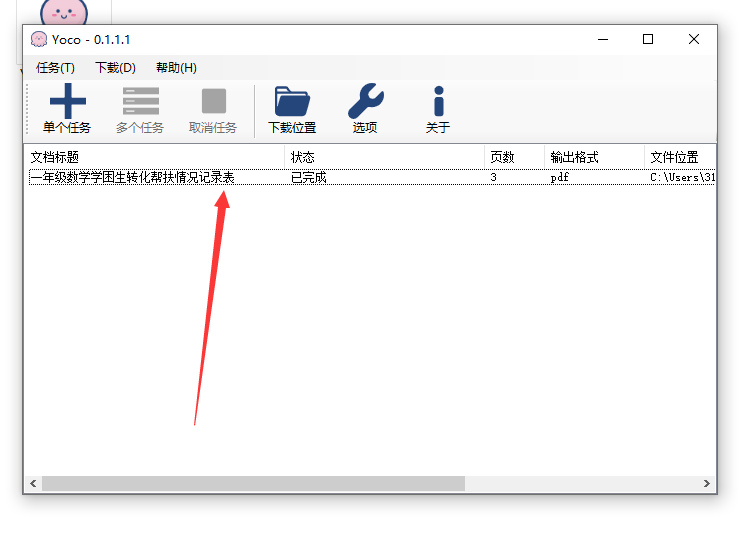Maximize the Yoco window
The height and width of the screenshot is (538, 743).
pyautogui.click(x=648, y=39)
